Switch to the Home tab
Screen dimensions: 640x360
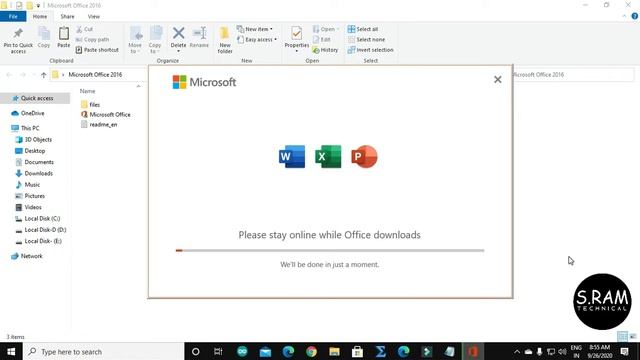pos(40,16)
